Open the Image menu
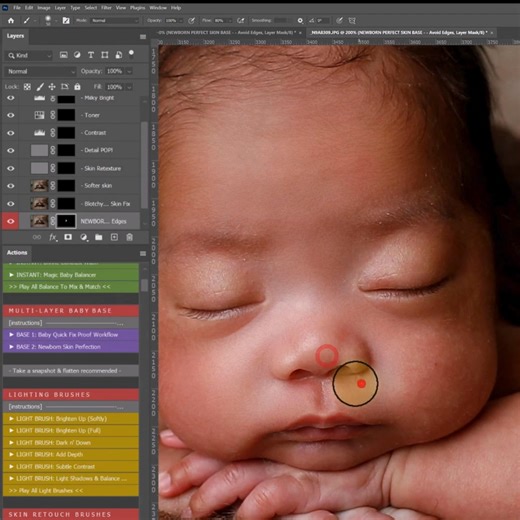This screenshot has width=520, height=520. [44, 7]
